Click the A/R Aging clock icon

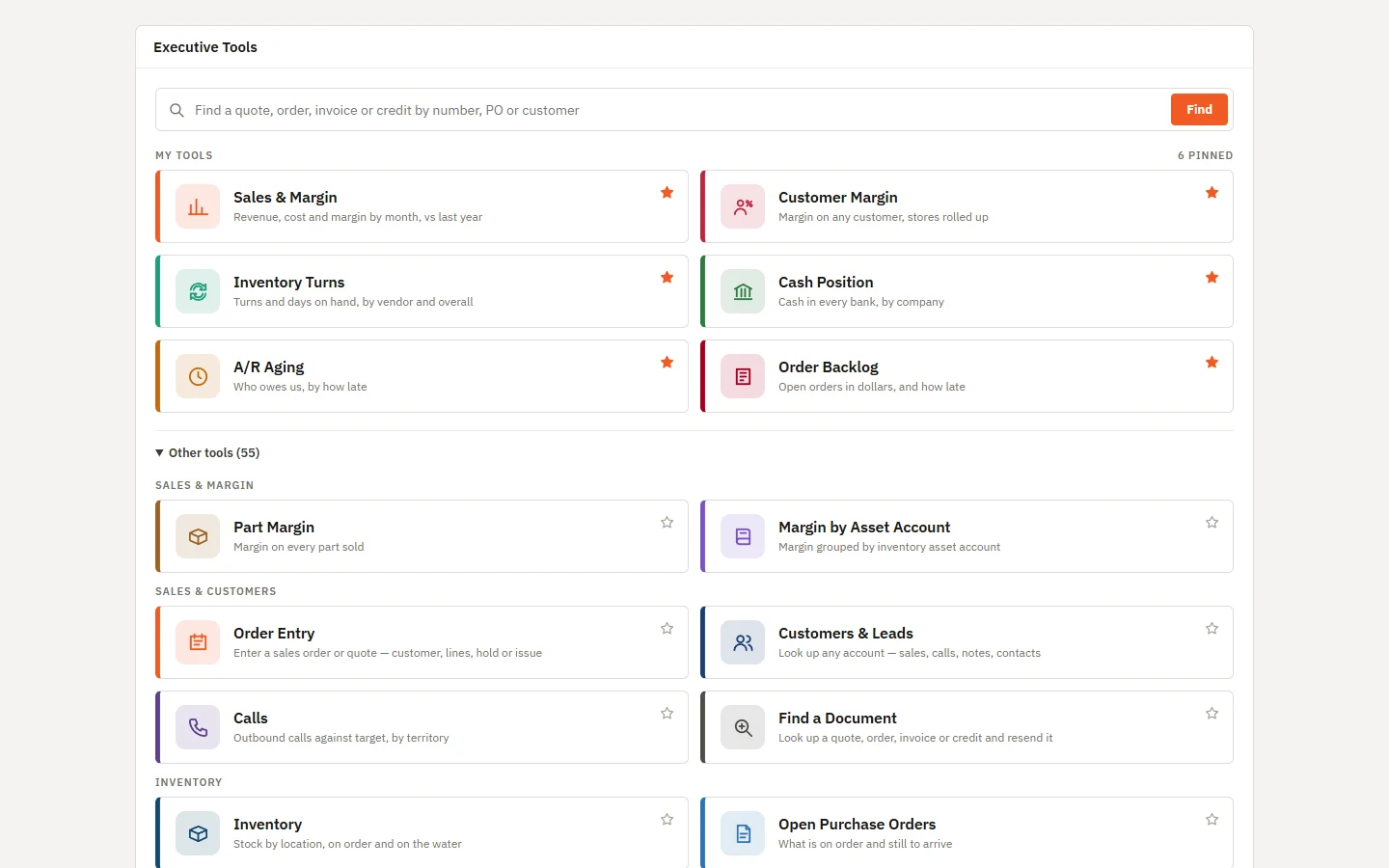(x=198, y=376)
